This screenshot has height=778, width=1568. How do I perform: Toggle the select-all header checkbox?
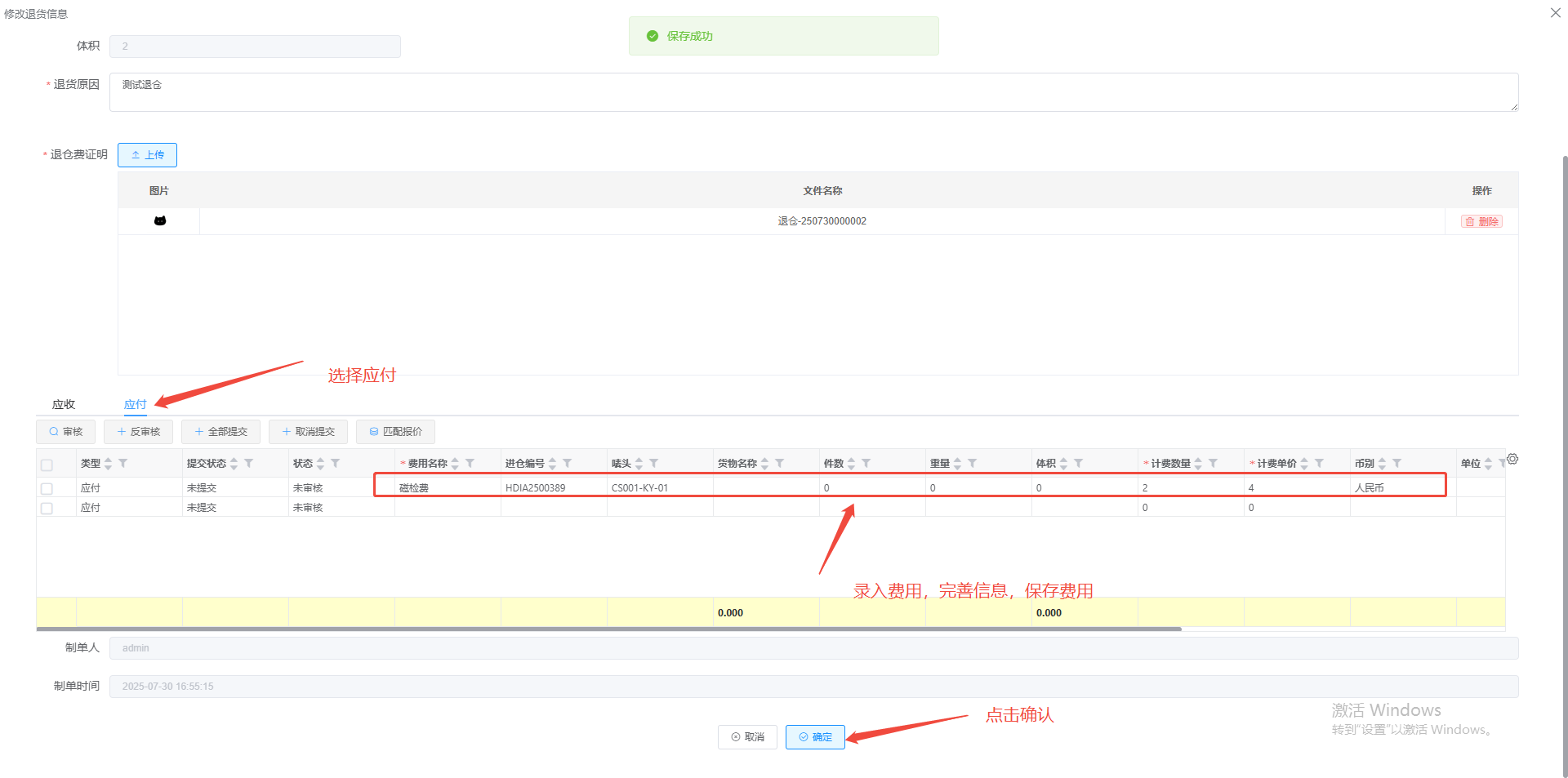pos(47,465)
